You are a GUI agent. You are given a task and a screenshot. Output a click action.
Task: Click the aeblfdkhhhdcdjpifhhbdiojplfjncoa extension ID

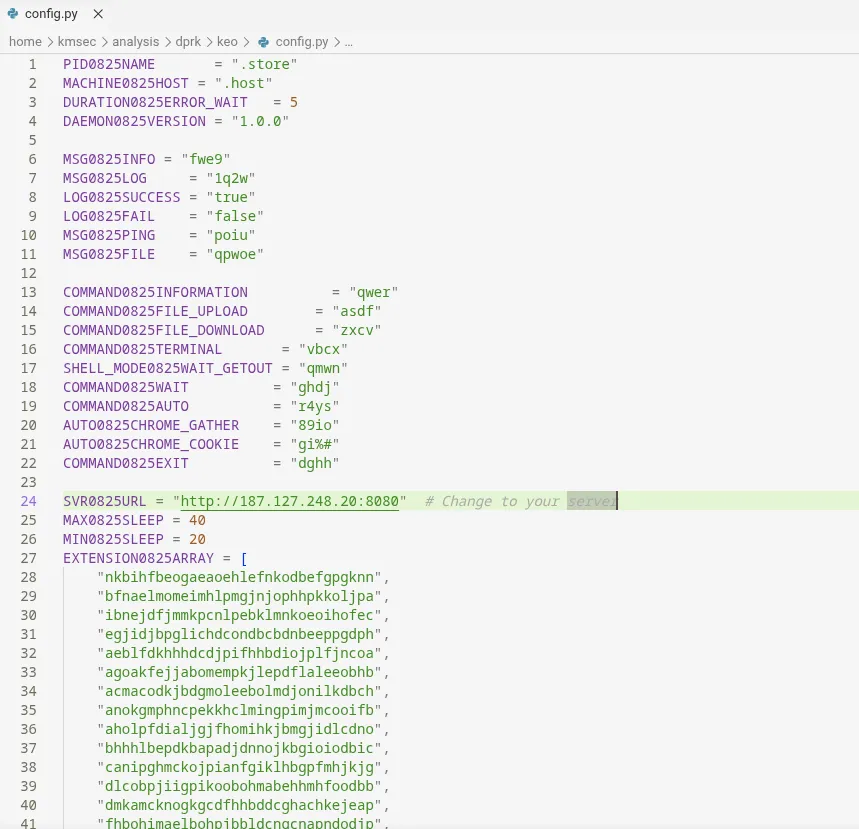coord(239,653)
